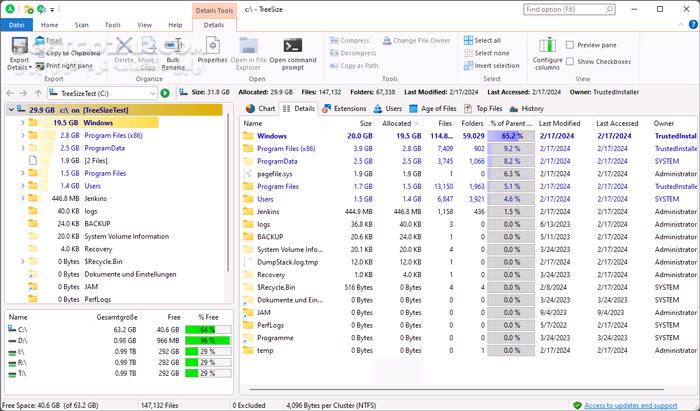Viewport: 700px width, 411px height.
Task: Open the Chart tab
Action: tap(261, 108)
